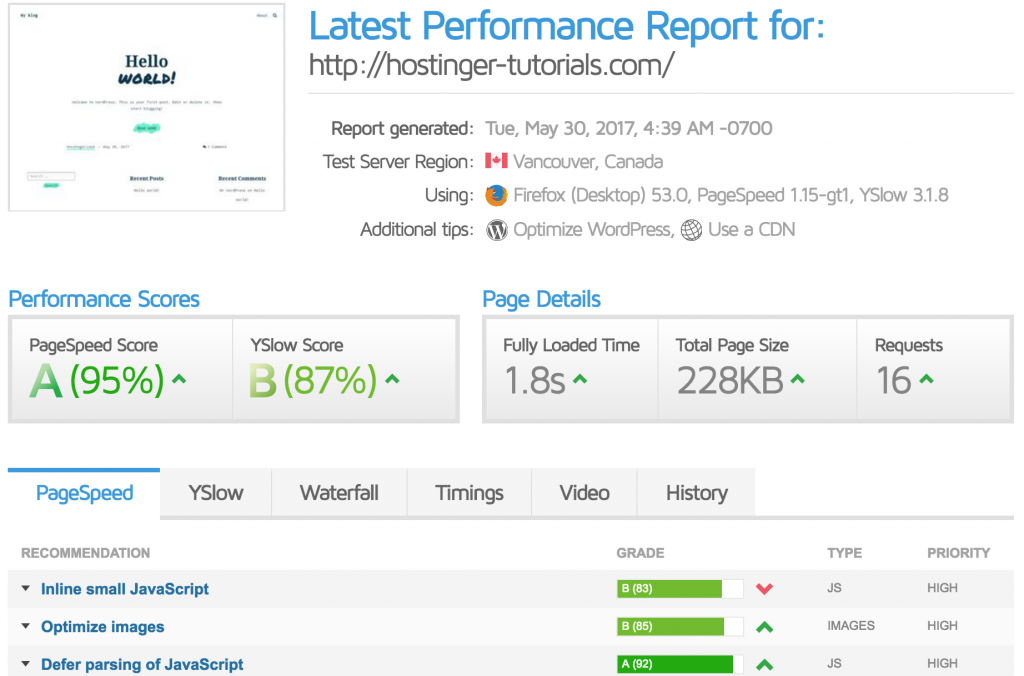Click the up arrow beside YSlow Score
Image resolution: width=1024 pixels, height=676 pixels.
point(392,378)
